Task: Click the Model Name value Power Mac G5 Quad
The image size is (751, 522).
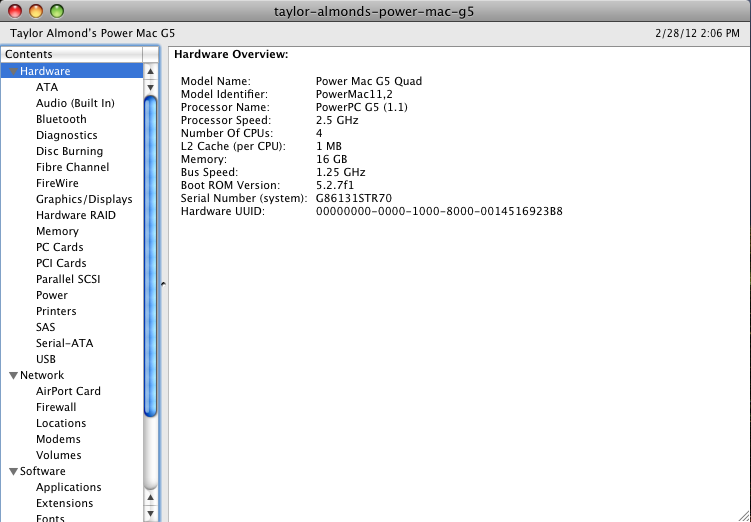Action: pyautogui.click(x=369, y=81)
